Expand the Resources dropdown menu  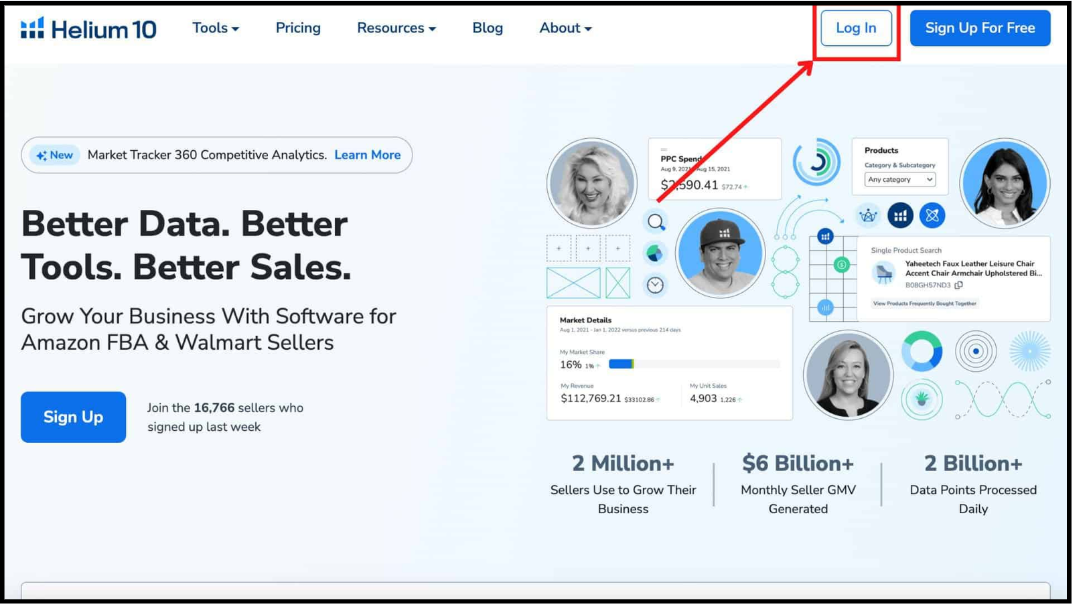pos(396,28)
